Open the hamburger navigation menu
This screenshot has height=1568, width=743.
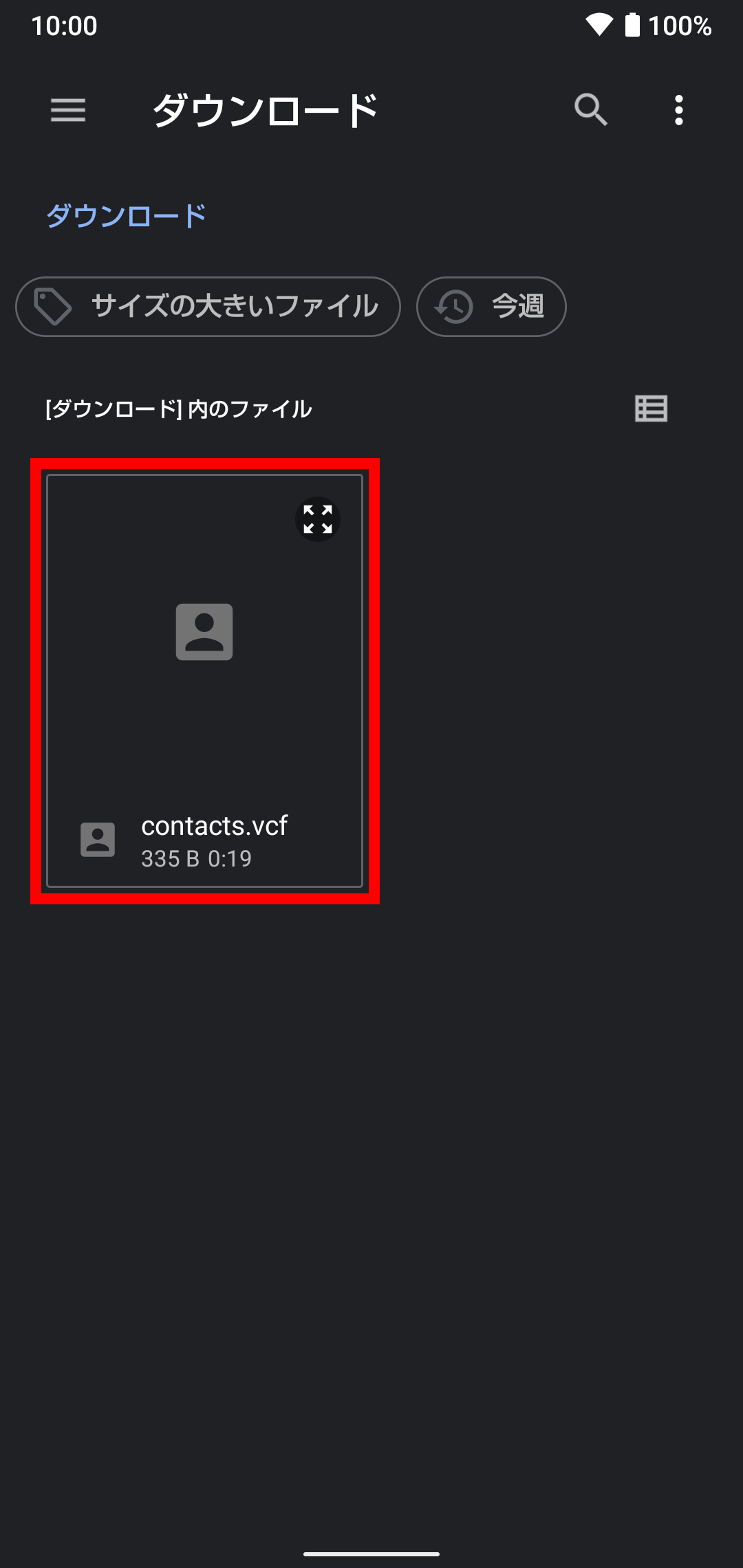point(68,110)
